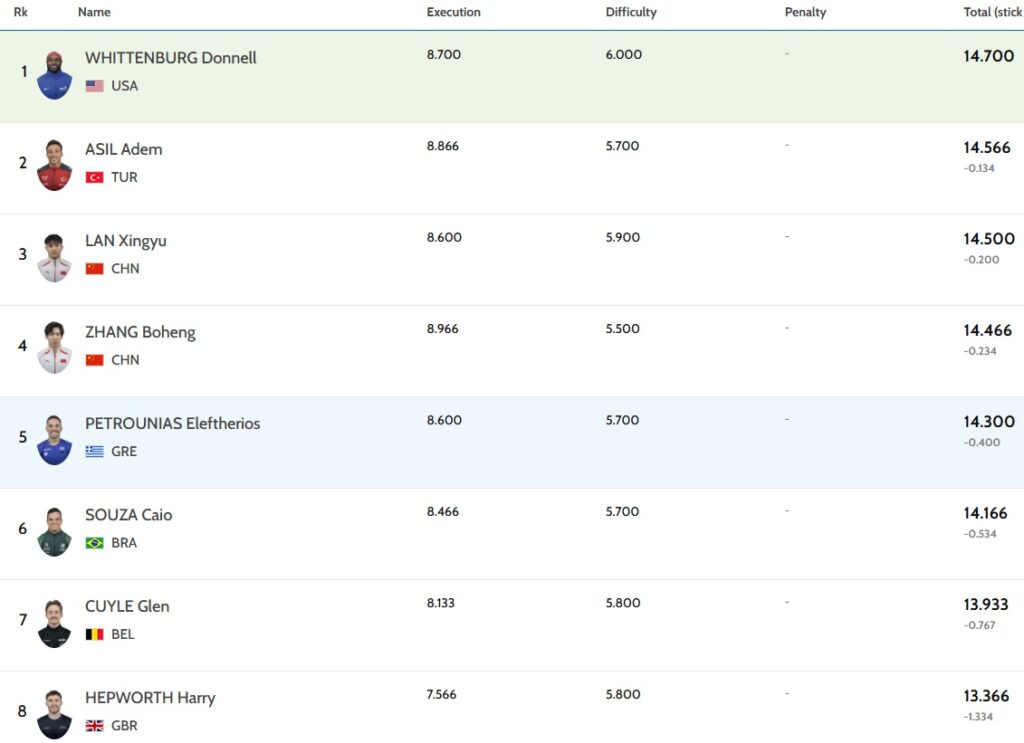Sort by the Difficulty column header
1024x743 pixels.
click(x=631, y=13)
